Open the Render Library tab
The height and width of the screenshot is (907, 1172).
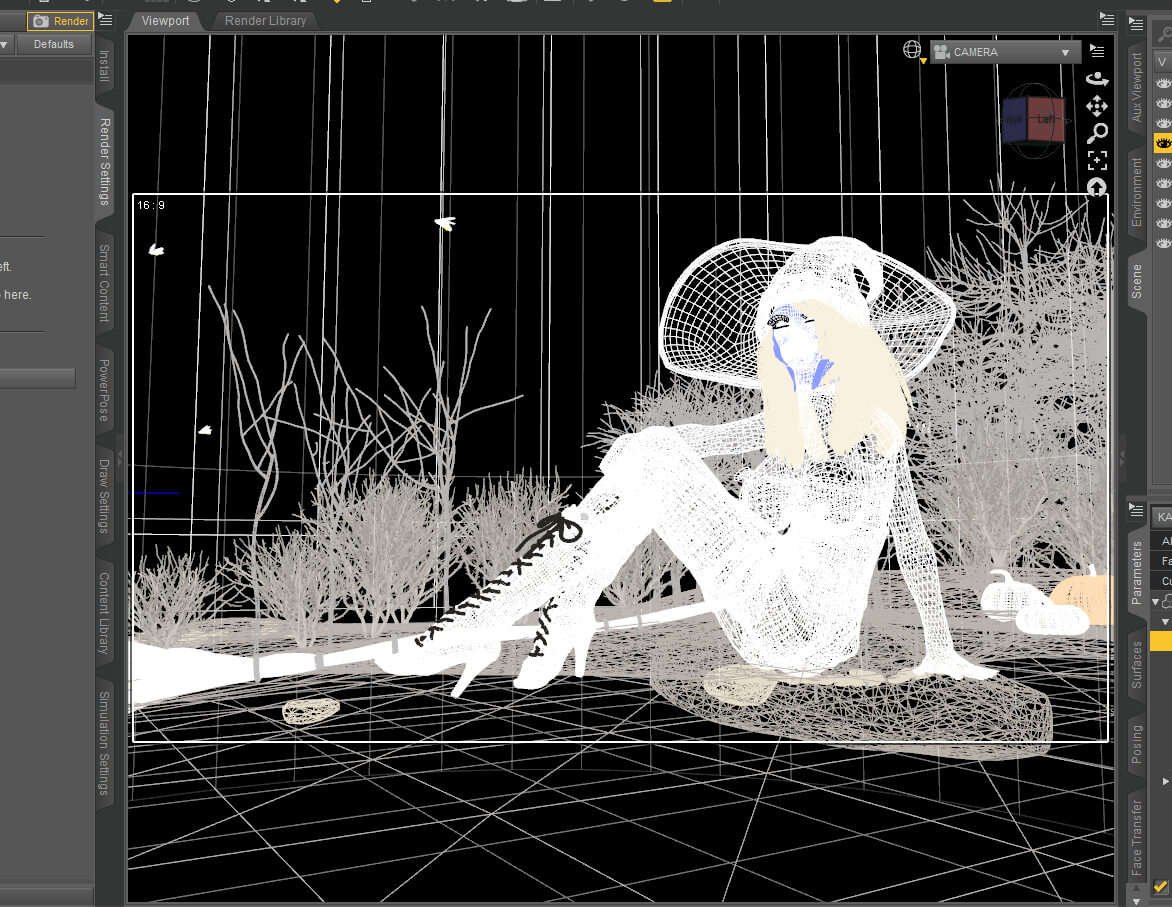[265, 21]
